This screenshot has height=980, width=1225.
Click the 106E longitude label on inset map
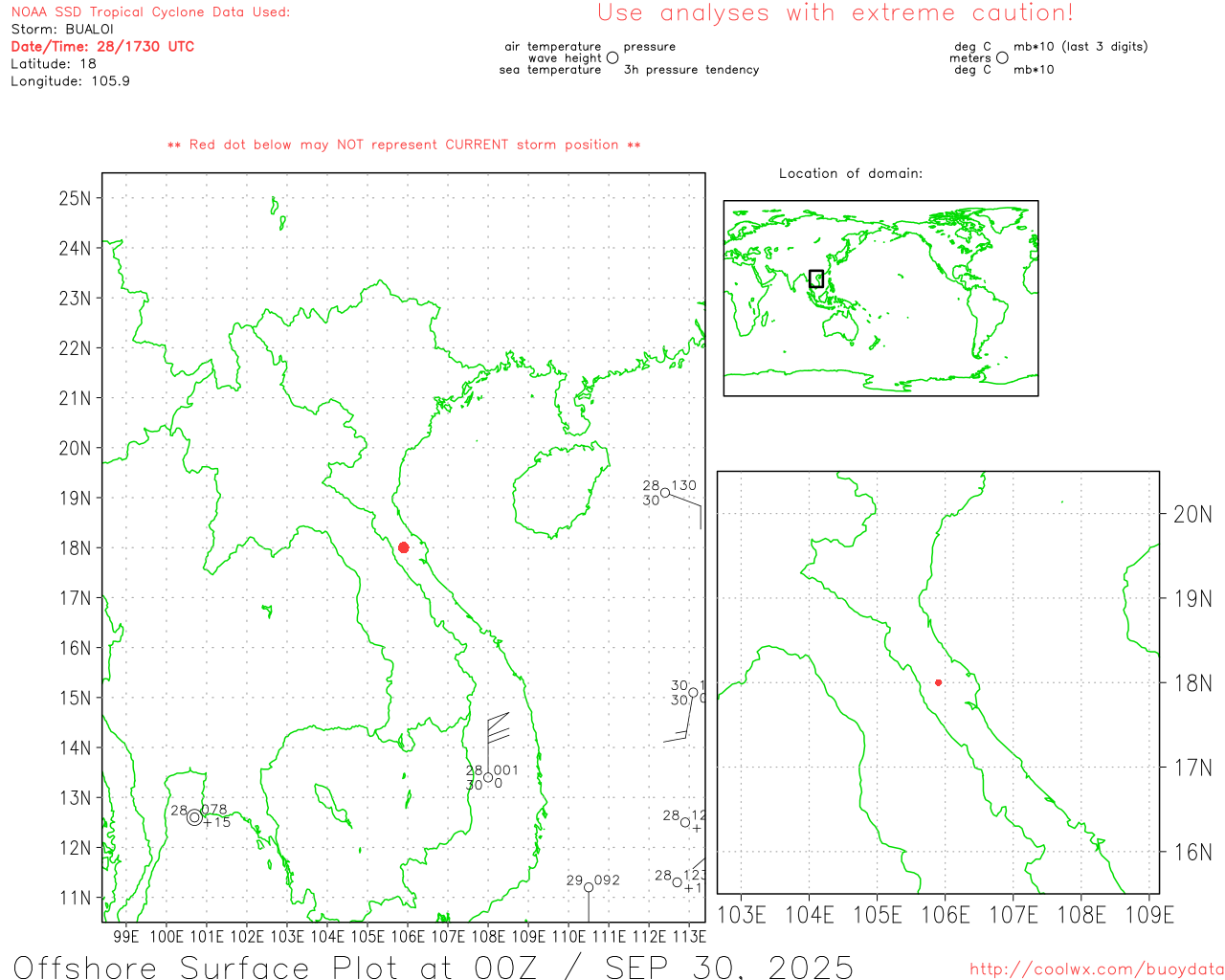pyautogui.click(x=945, y=915)
